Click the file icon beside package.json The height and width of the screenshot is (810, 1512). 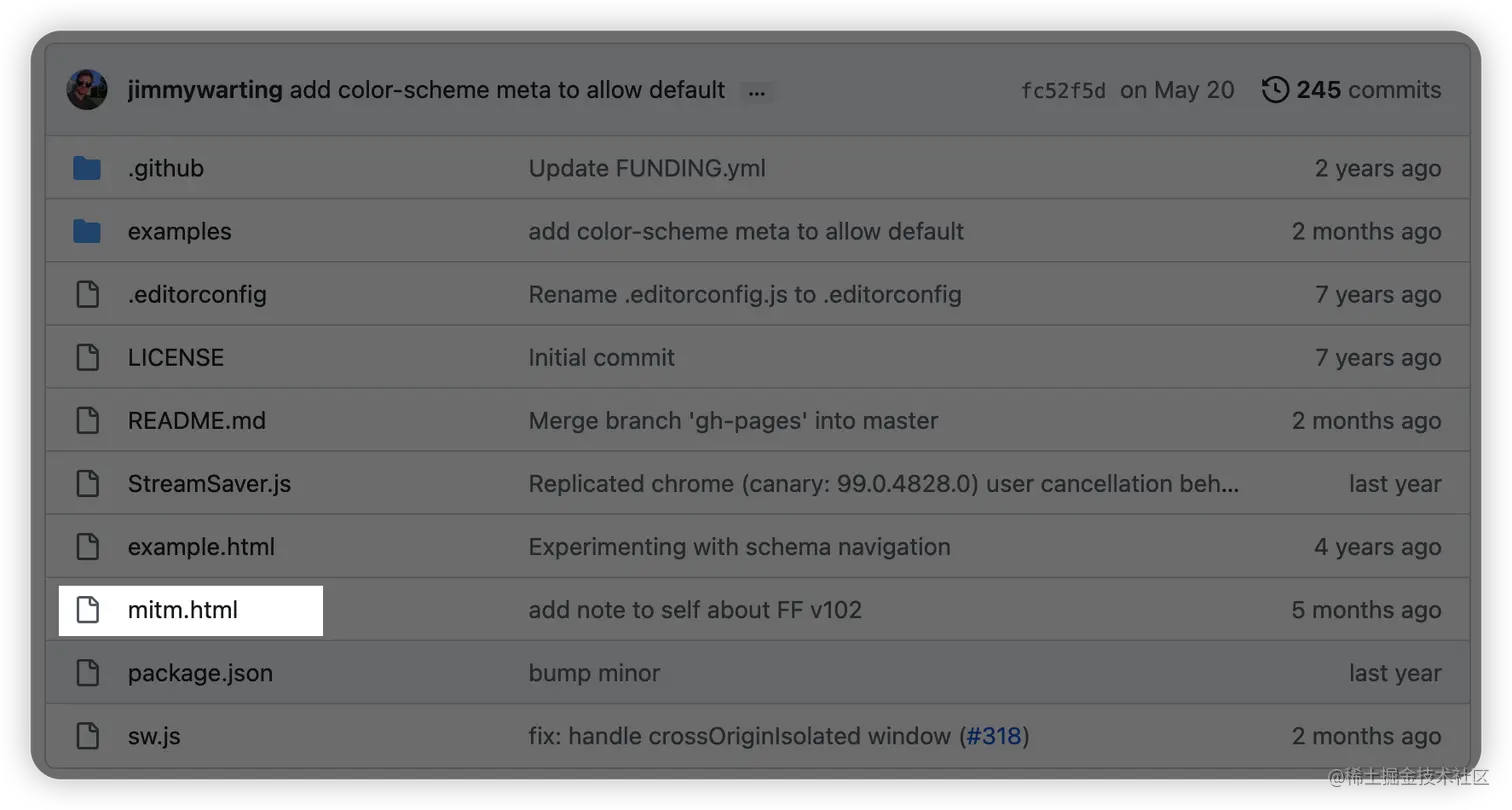click(x=87, y=672)
